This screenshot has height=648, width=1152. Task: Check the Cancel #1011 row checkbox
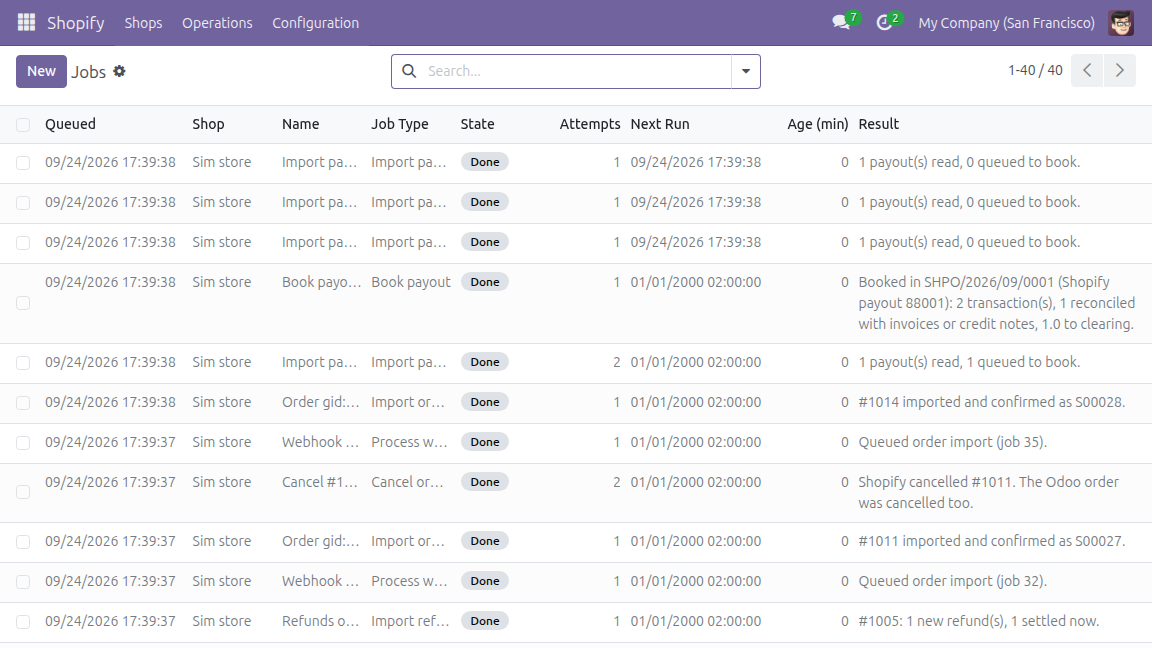pyautogui.click(x=24, y=492)
